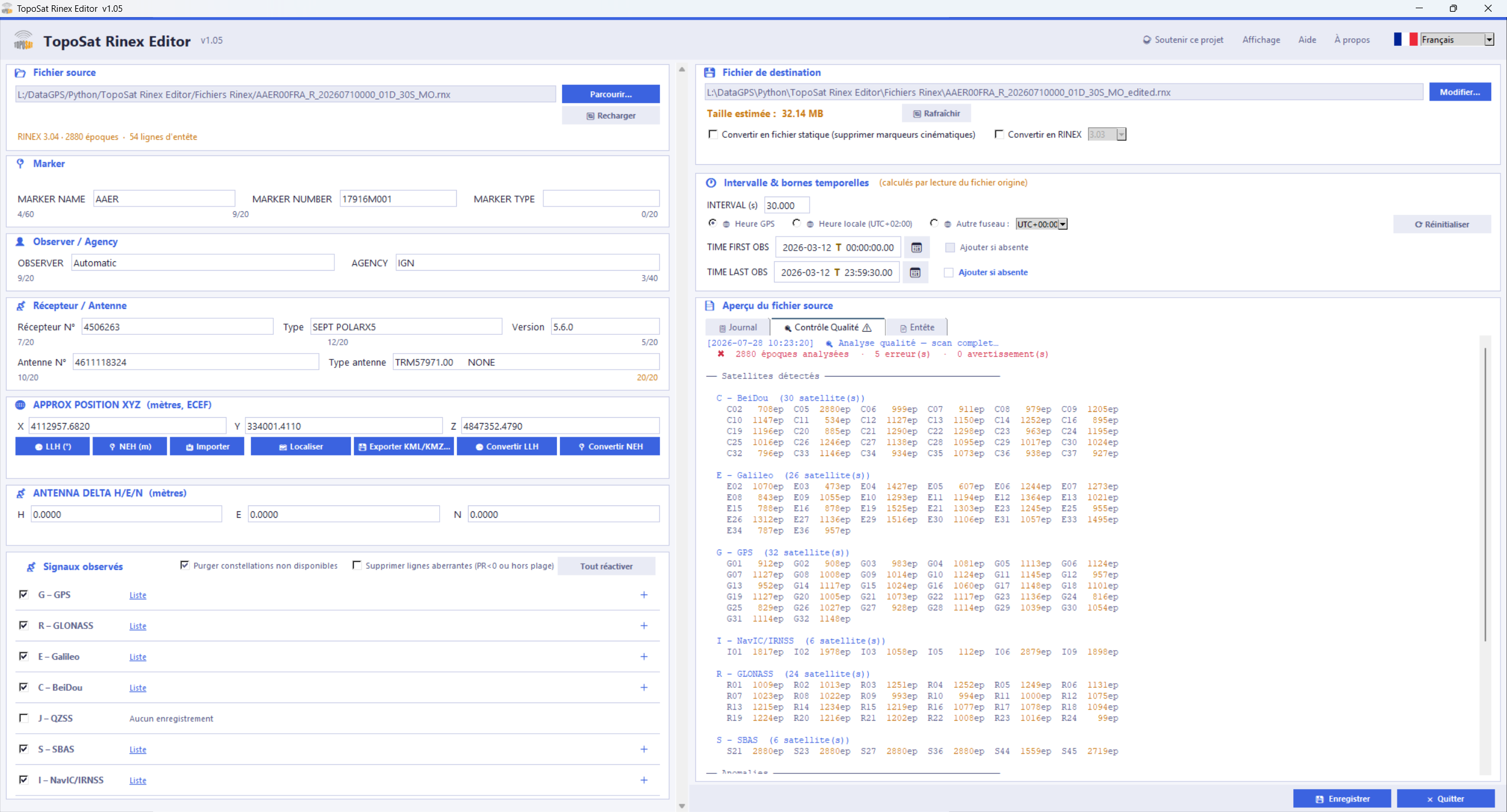Click the Aperçu du fichier source document icon
The height and width of the screenshot is (812, 1507).
pyautogui.click(x=709, y=306)
